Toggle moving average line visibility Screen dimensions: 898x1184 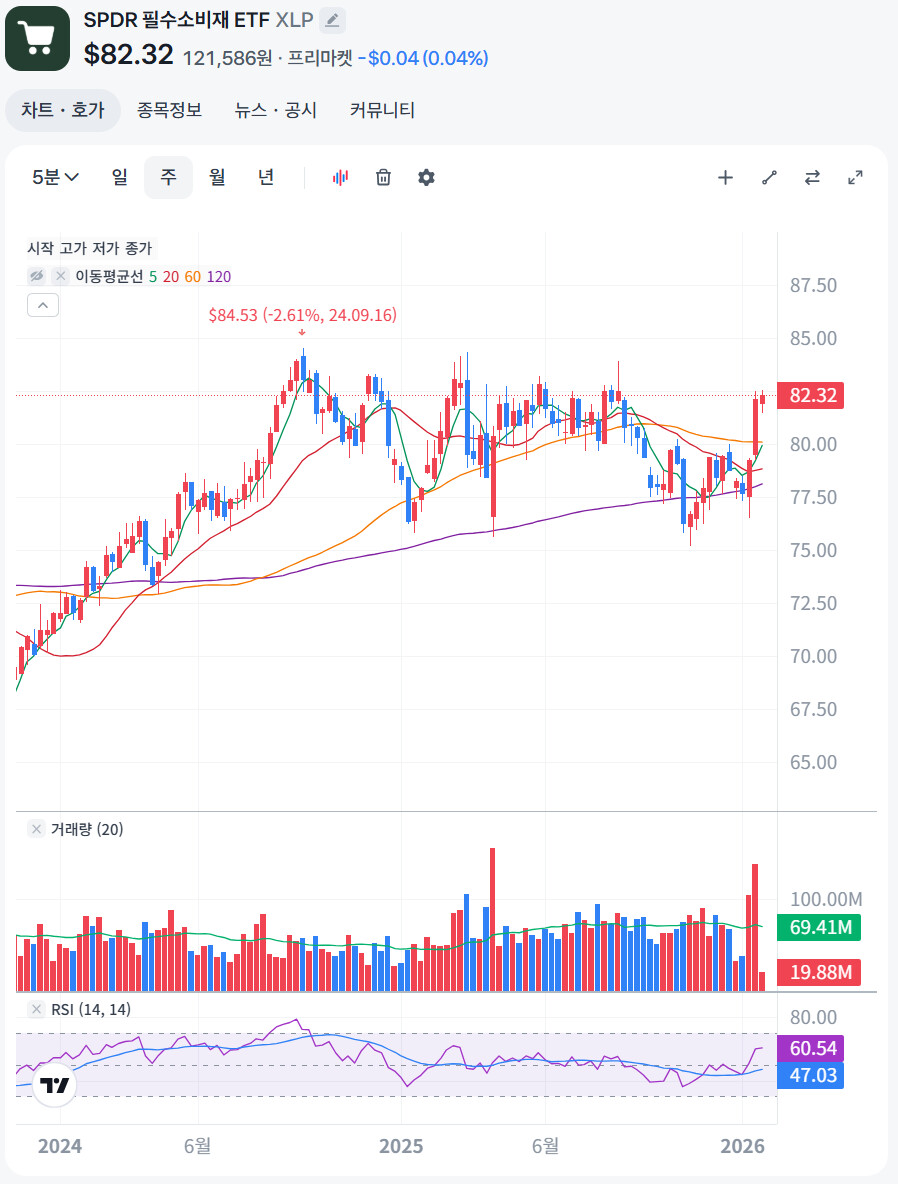coord(37,276)
